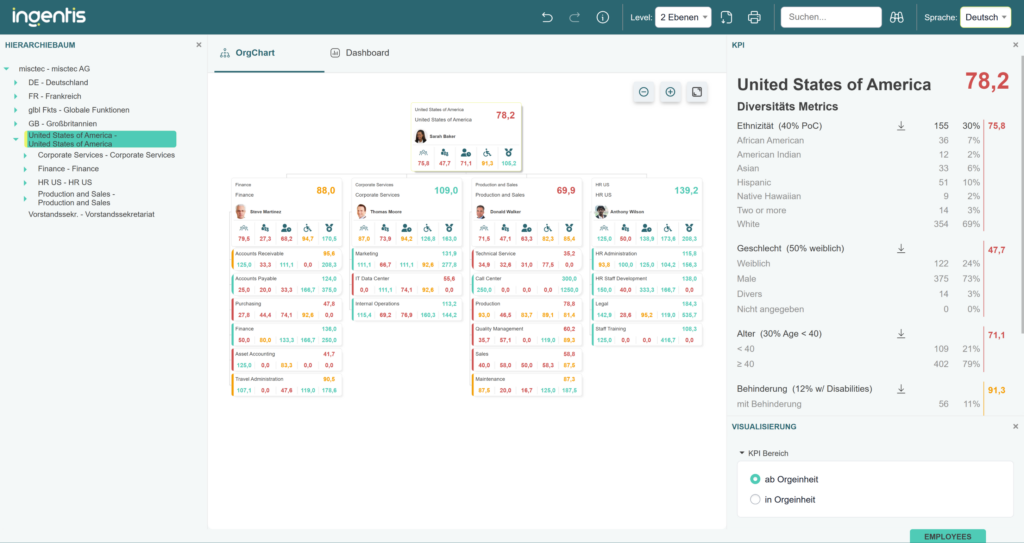Select Vorstandssekr. - Vorstandssekretariat tree item

pyautogui.click(x=91, y=214)
